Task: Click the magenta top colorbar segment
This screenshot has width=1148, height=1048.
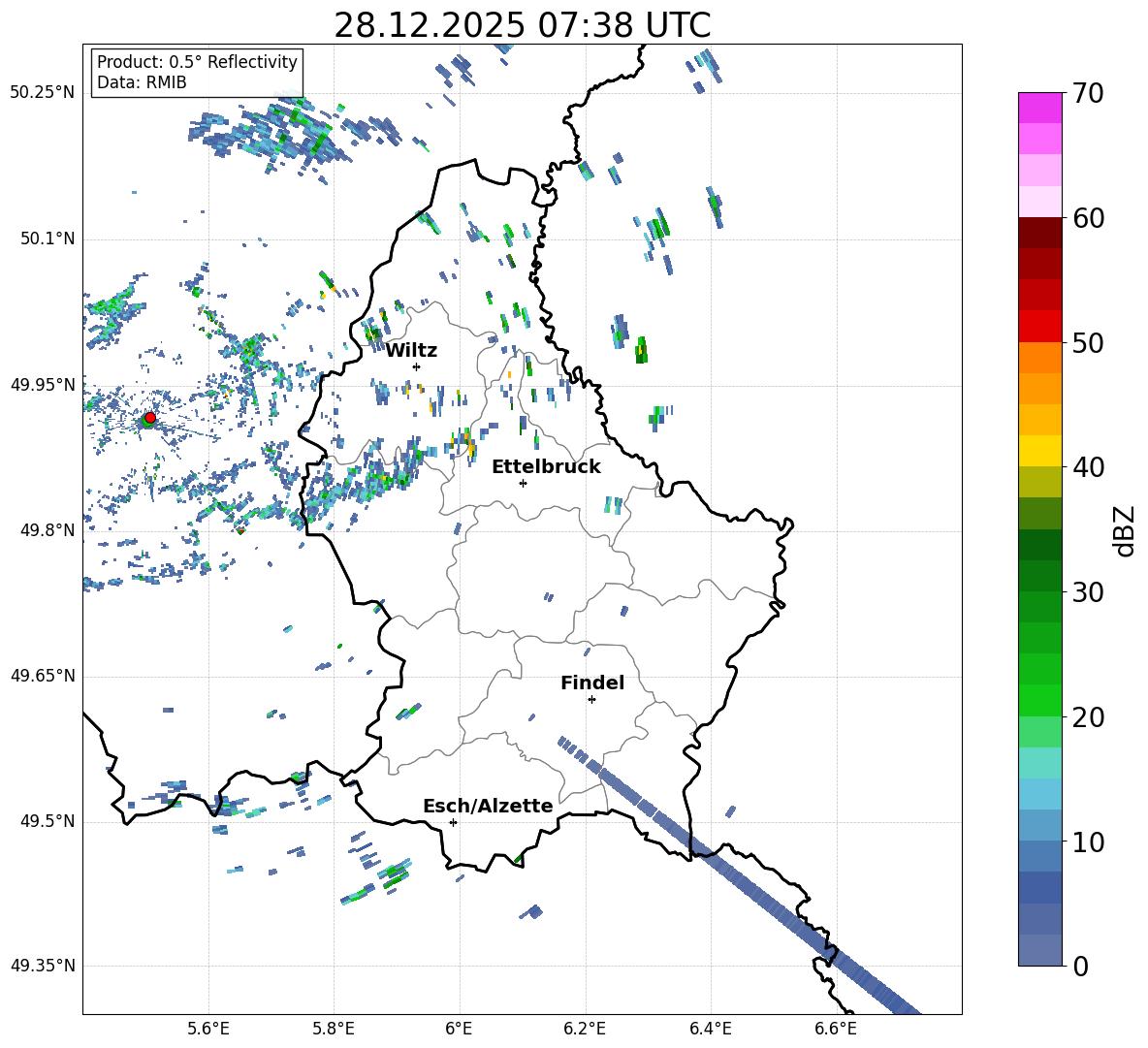Action: [x=1039, y=108]
